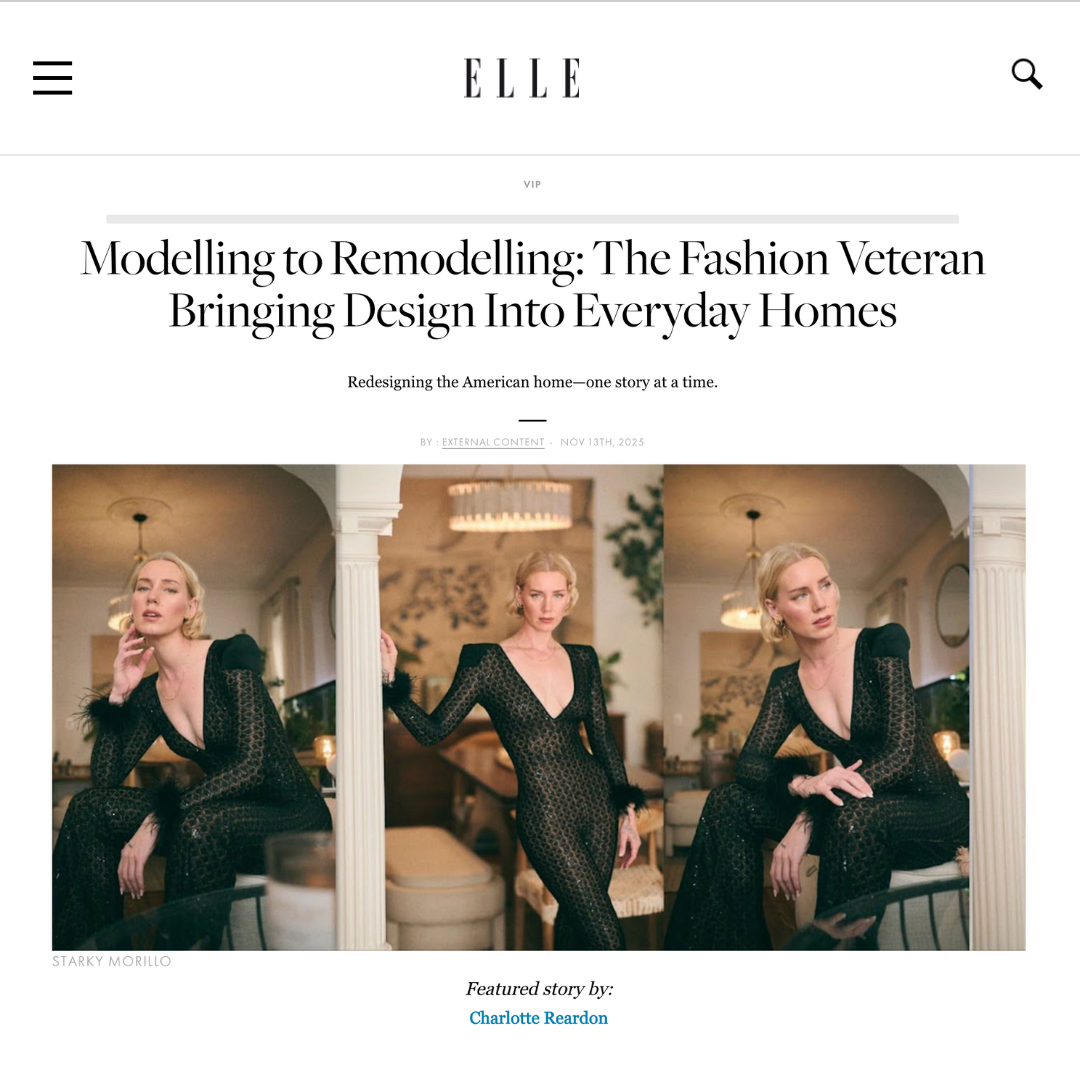Image resolution: width=1080 pixels, height=1080 pixels.
Task: Click the 'BY :' byline label
Action: click(428, 442)
